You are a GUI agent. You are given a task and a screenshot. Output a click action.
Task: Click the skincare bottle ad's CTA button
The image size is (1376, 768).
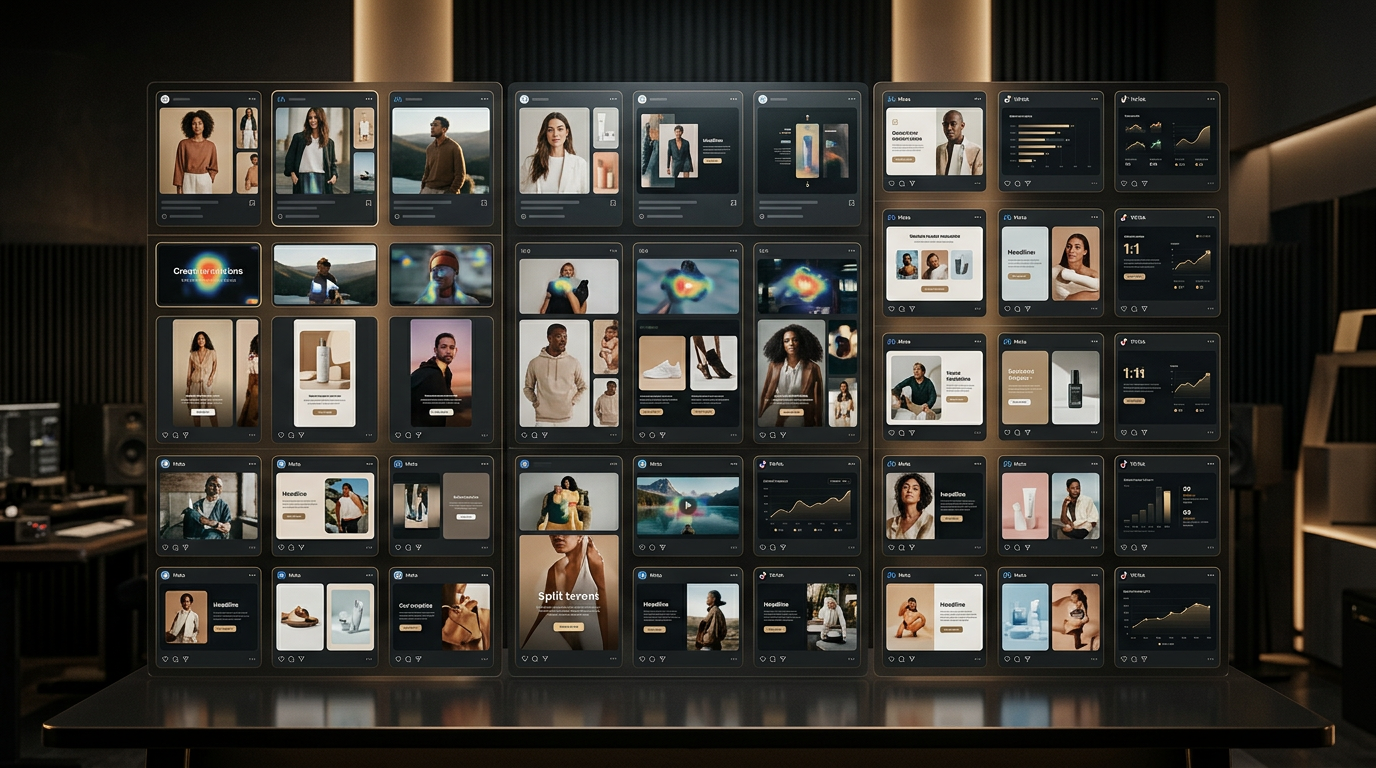point(325,411)
